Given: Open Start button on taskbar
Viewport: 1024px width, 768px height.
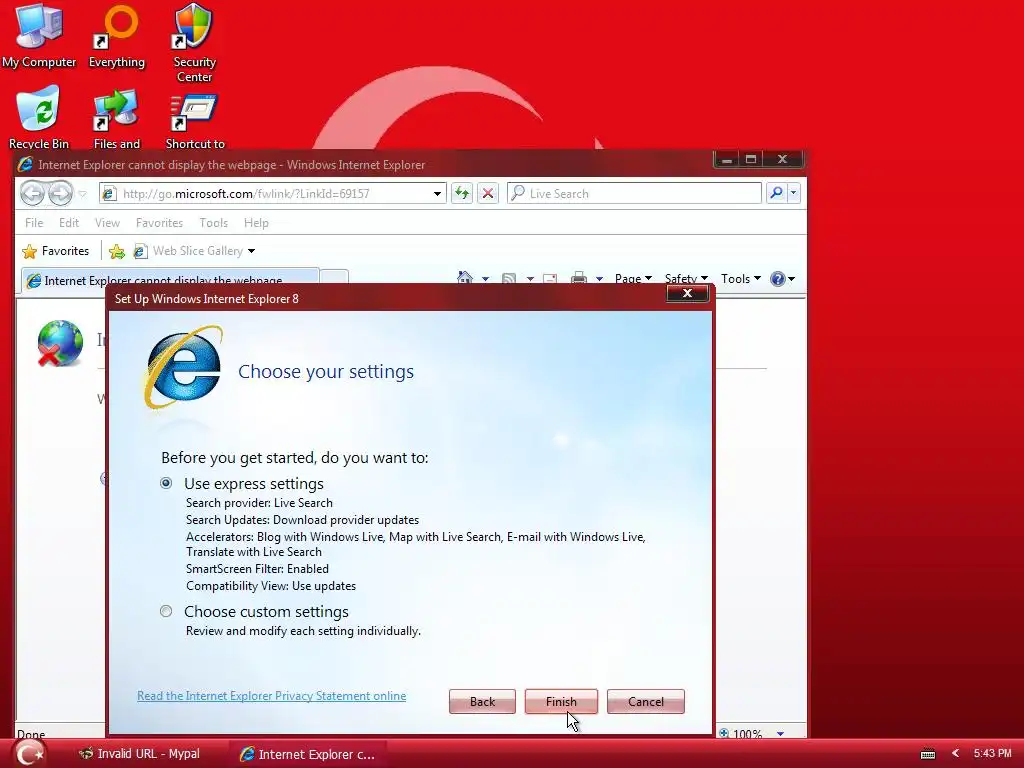Looking at the screenshot, I should 29,754.
